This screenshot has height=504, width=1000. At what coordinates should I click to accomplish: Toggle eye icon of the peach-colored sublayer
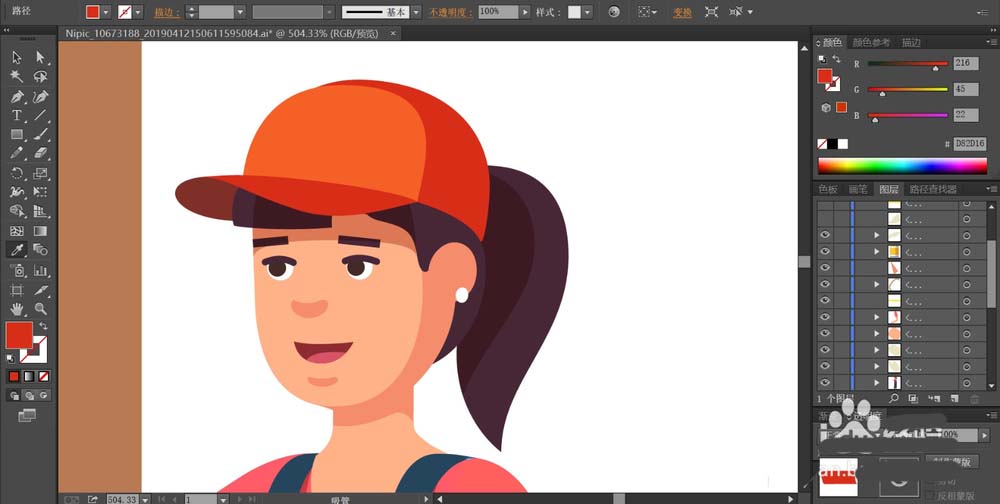tap(825, 333)
